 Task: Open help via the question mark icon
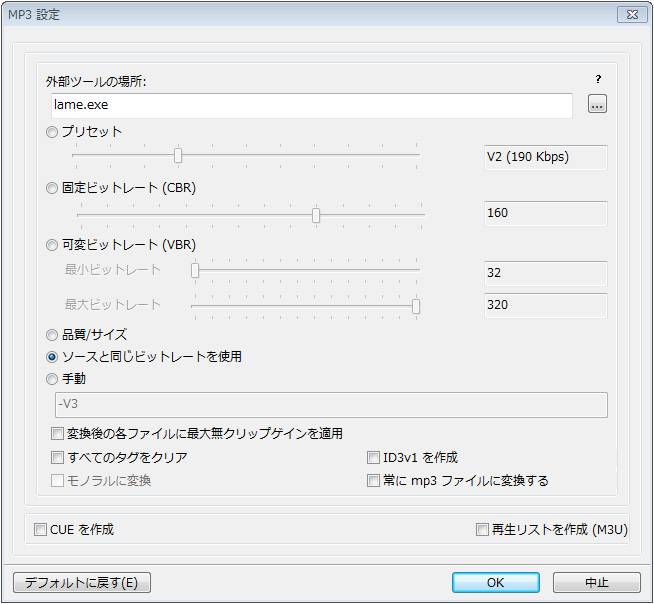[598, 79]
